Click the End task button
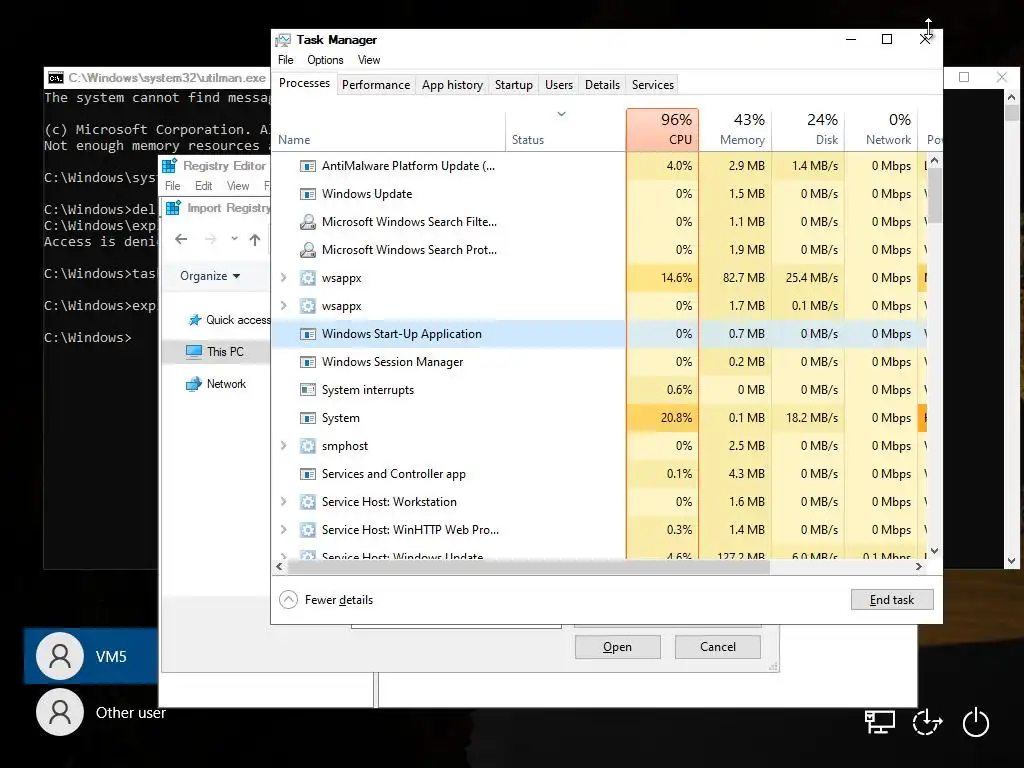 [x=892, y=600]
